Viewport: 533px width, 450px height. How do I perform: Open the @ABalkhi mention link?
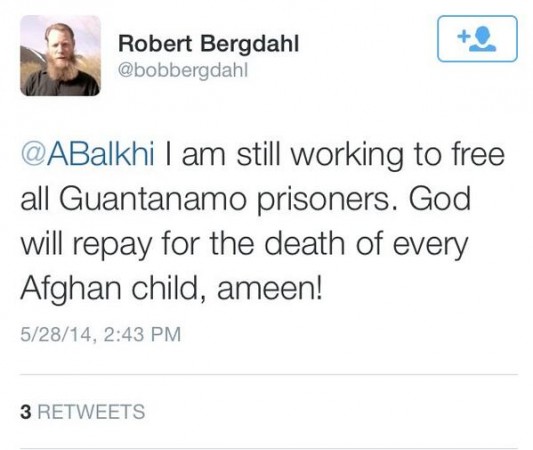87,155
